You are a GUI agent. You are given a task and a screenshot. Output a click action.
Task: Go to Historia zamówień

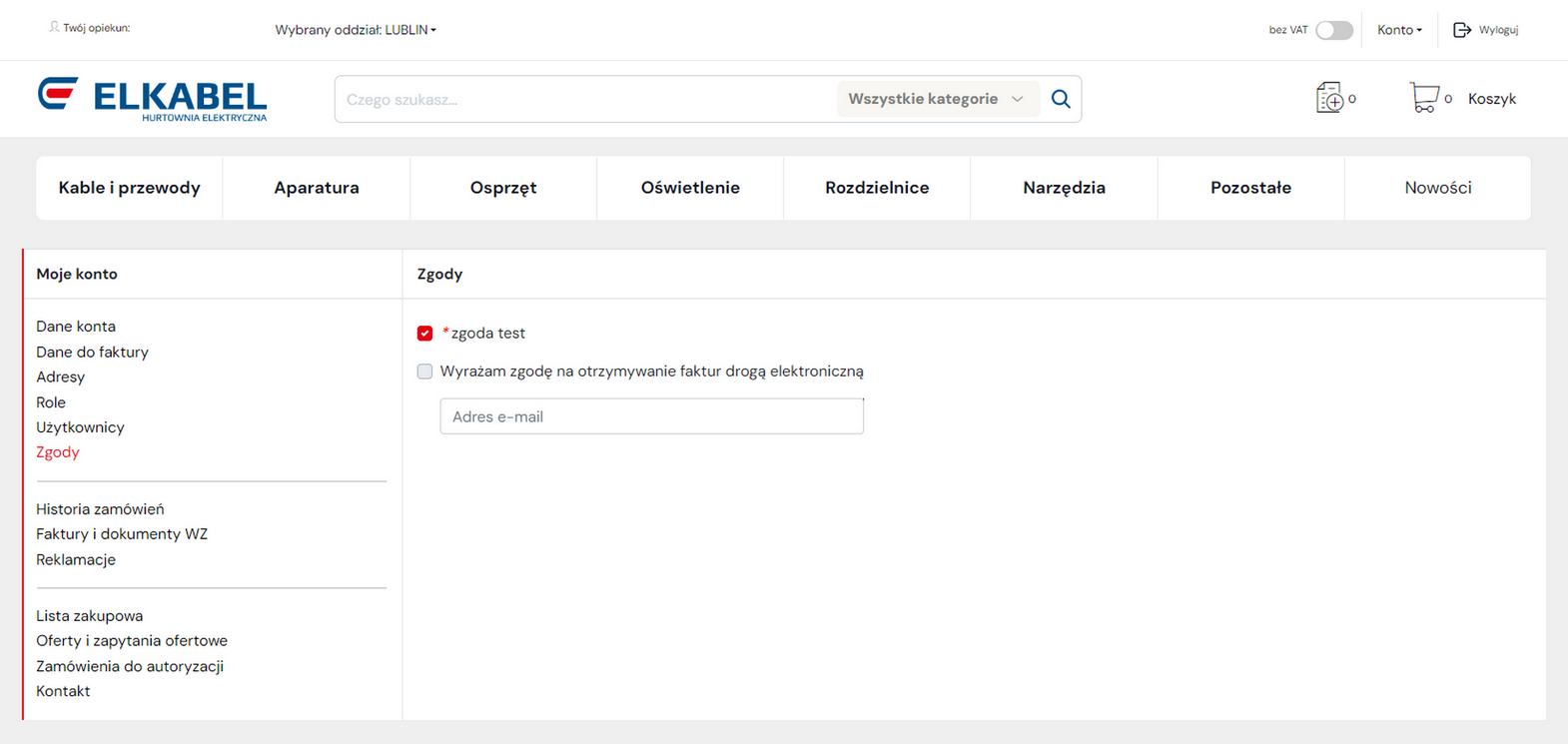pos(100,509)
